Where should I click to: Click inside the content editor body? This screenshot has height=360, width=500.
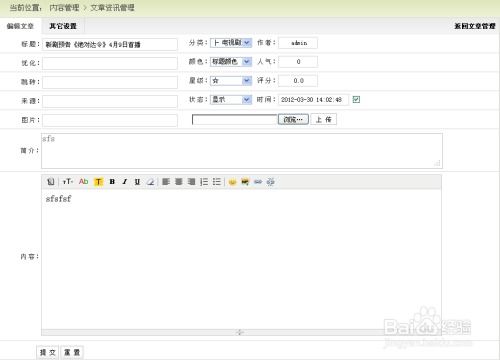click(x=241, y=259)
